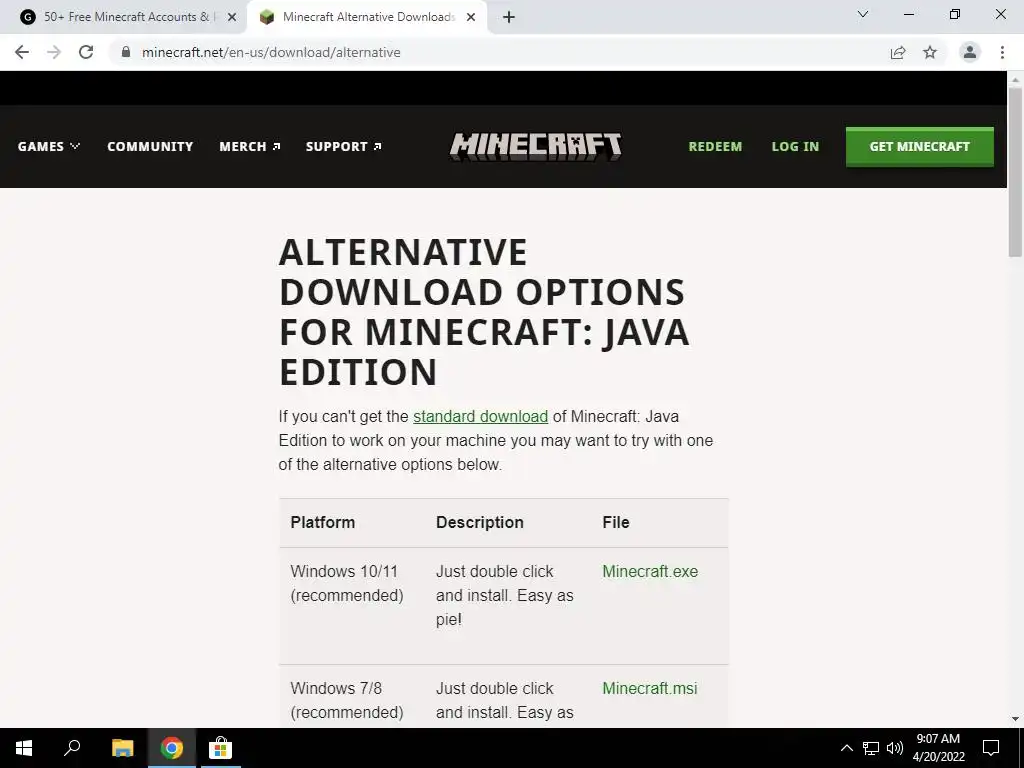Restore down the Chrome window
Image resolution: width=1024 pixels, height=768 pixels.
point(955,14)
